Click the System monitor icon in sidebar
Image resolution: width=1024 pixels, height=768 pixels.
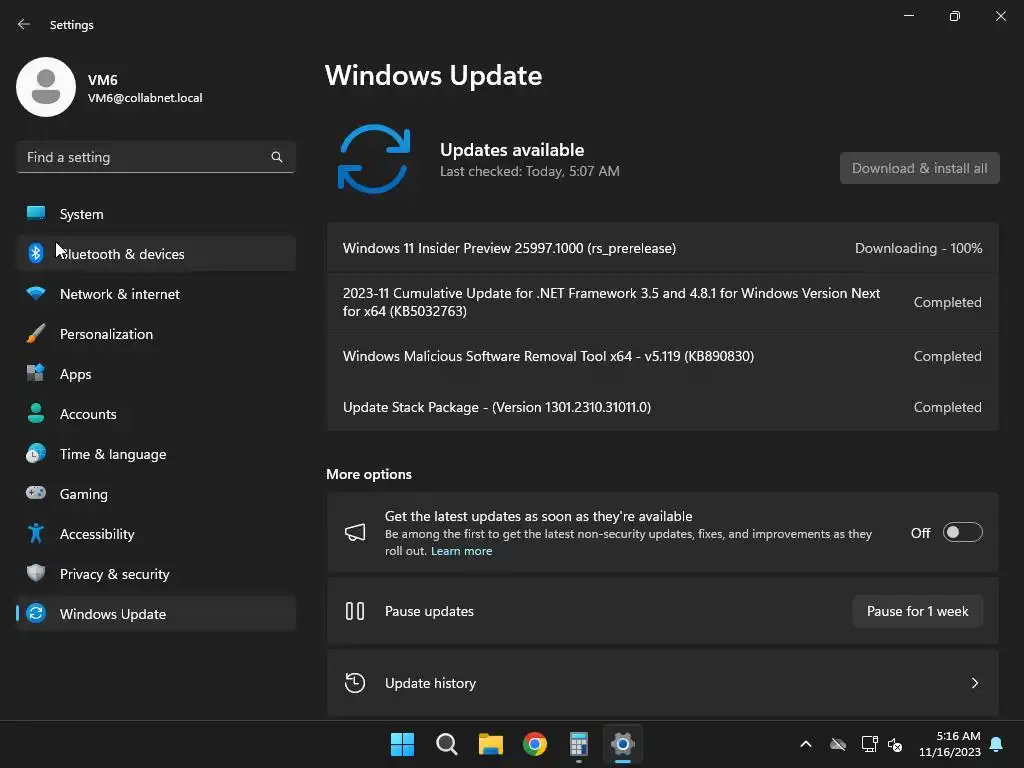(x=36, y=214)
